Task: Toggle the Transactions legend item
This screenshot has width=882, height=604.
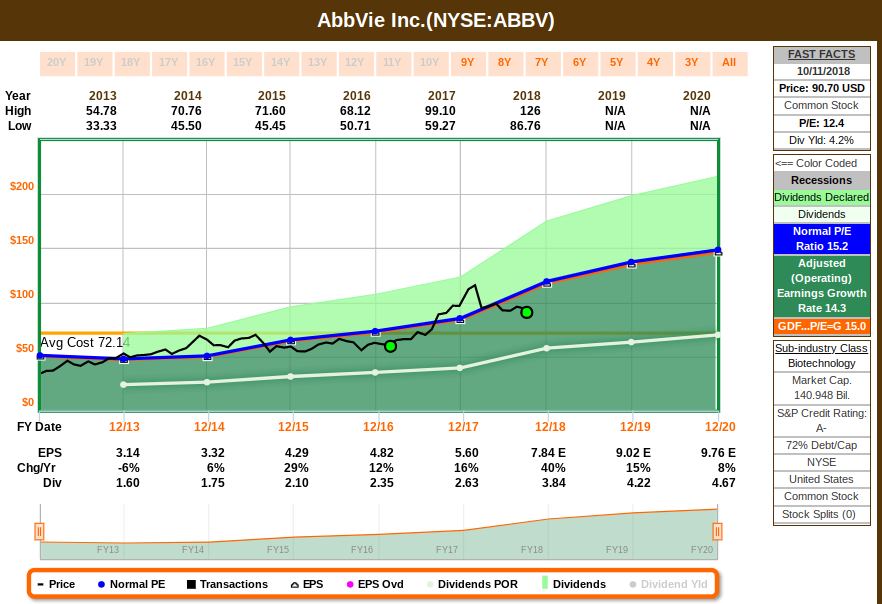Action: 227,584
